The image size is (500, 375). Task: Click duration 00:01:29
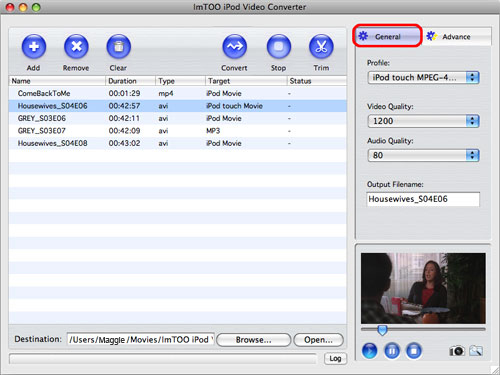tap(124, 93)
